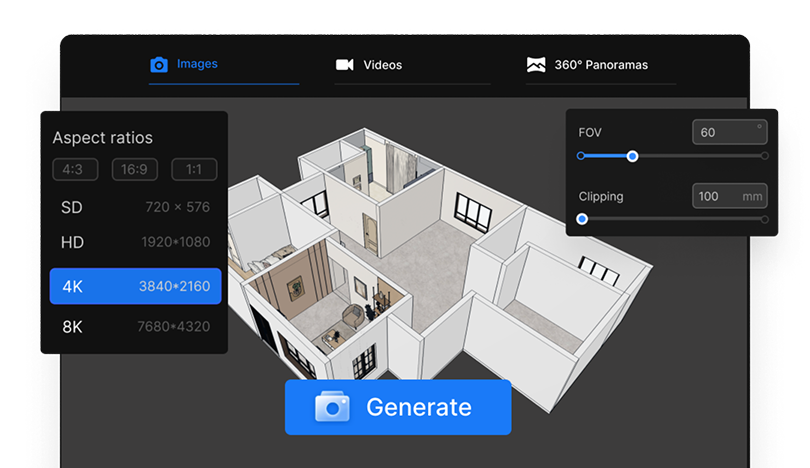Click the Clipping mm input field
The image size is (810, 468).
click(x=728, y=196)
